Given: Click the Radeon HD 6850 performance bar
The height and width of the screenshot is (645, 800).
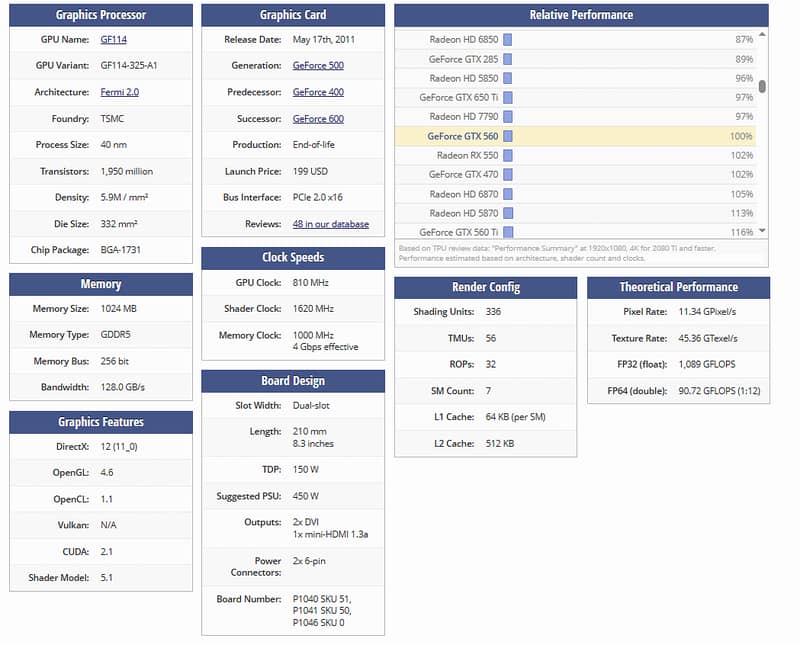Looking at the screenshot, I should tap(508, 39).
